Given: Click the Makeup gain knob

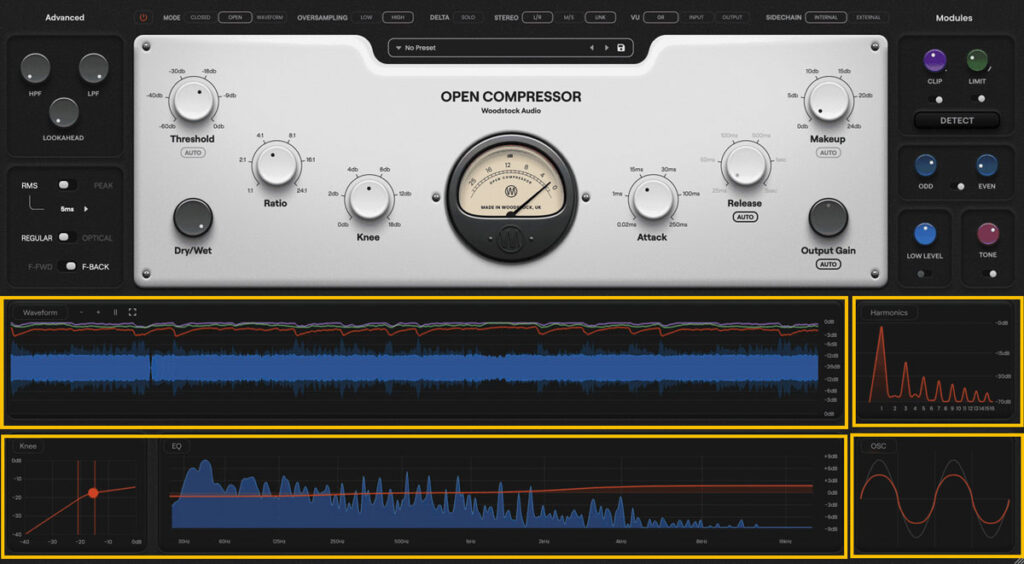Looking at the screenshot, I should (x=827, y=101).
